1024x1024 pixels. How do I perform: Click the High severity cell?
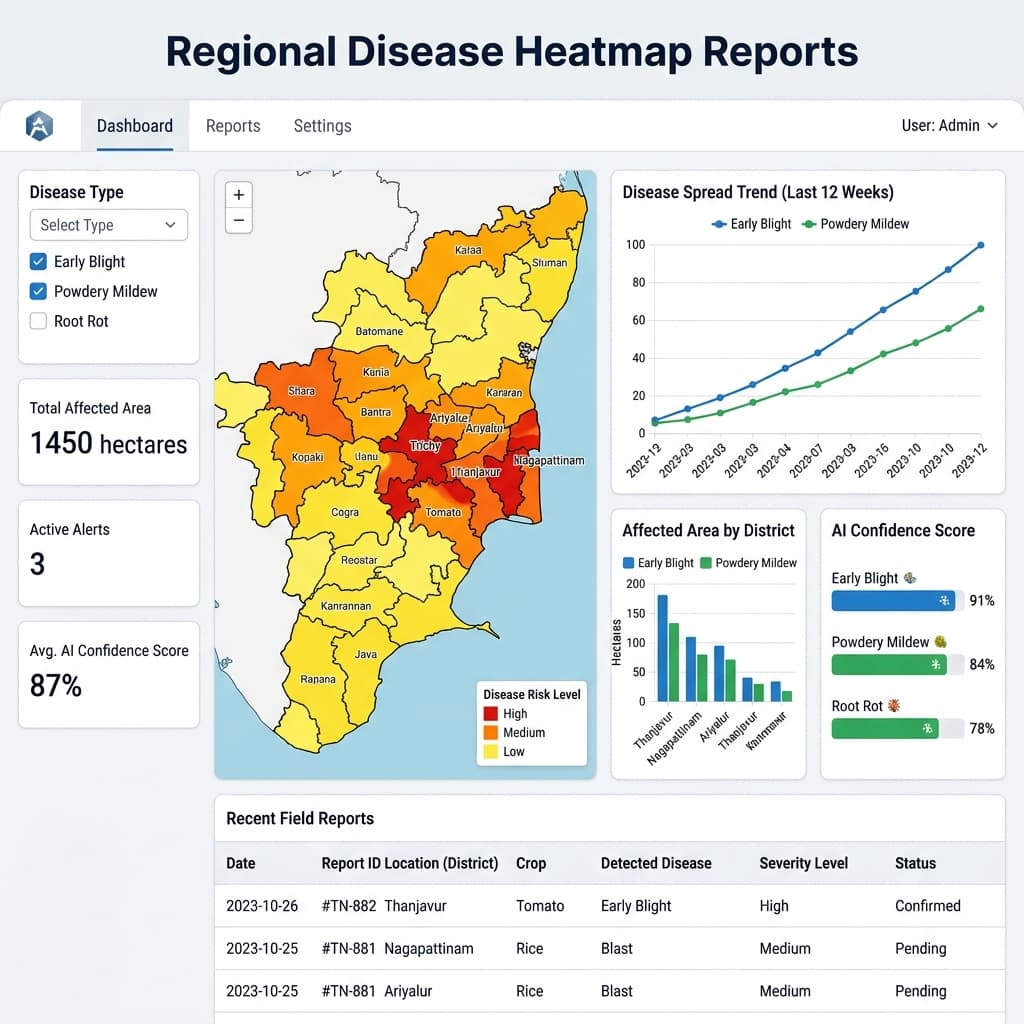774,906
